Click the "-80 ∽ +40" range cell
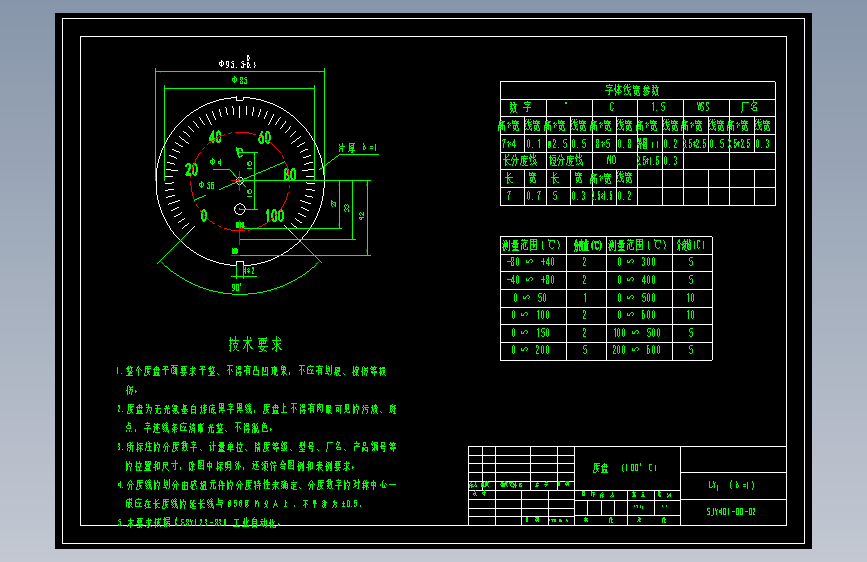The height and width of the screenshot is (562, 867). click(531, 262)
